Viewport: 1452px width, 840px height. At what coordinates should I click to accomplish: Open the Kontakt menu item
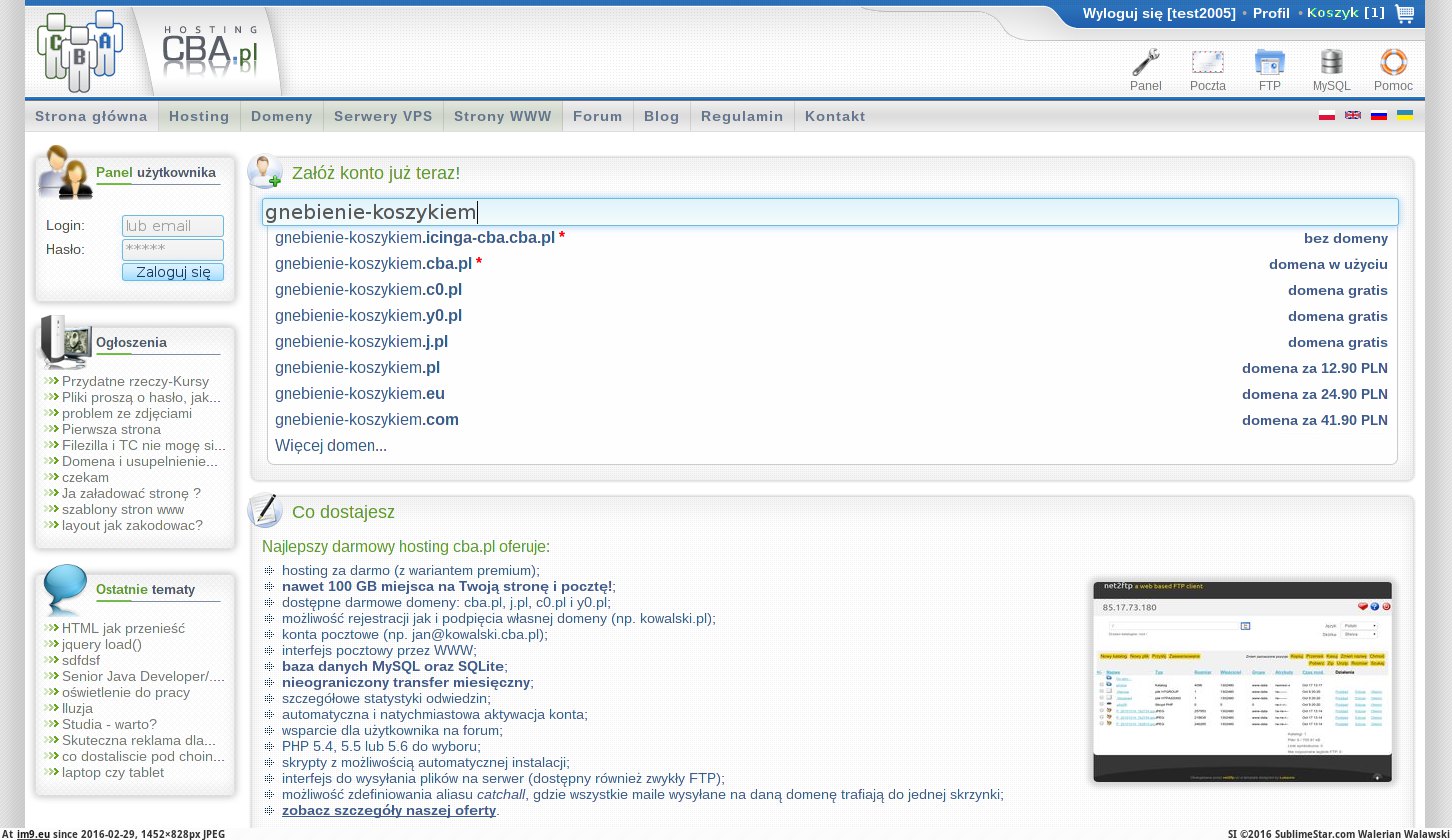point(835,116)
